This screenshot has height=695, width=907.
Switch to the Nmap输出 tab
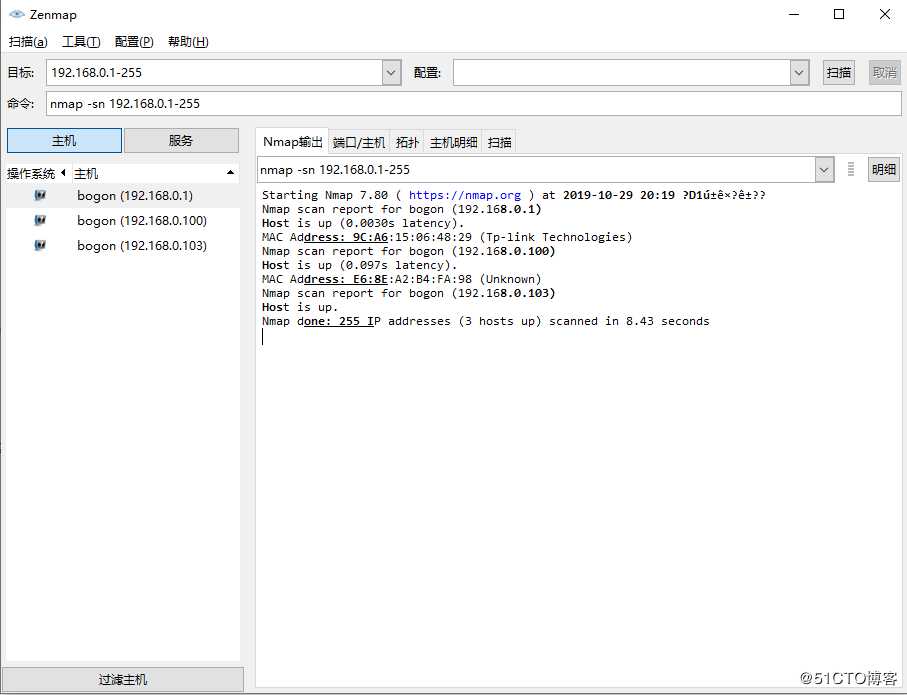point(293,142)
